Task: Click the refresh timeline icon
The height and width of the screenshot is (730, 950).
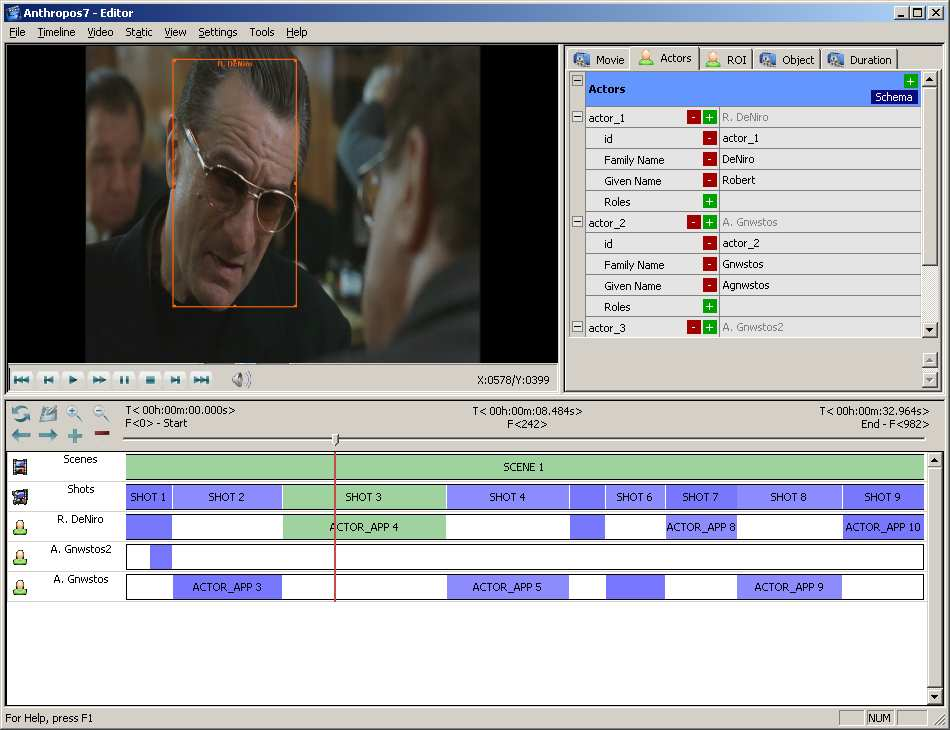Action: 21,414
